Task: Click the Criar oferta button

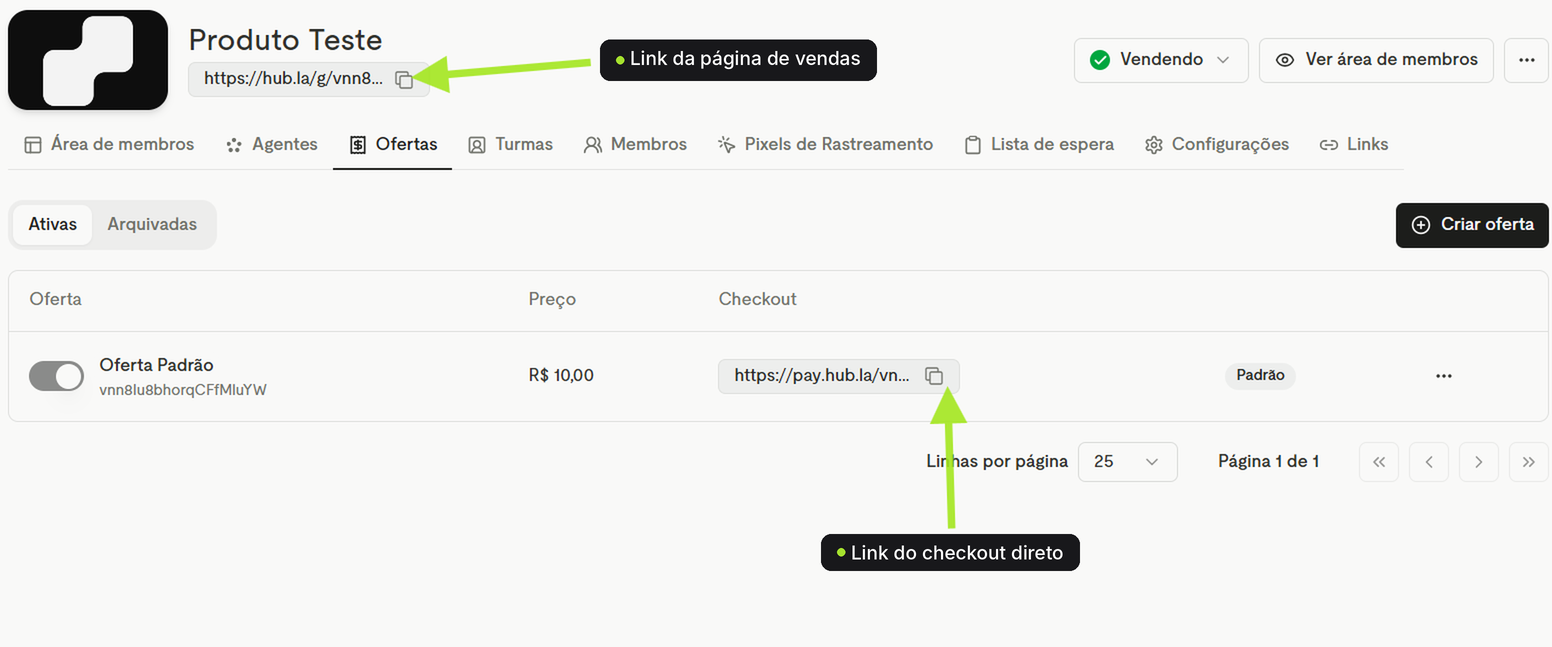Action: 1472,225
